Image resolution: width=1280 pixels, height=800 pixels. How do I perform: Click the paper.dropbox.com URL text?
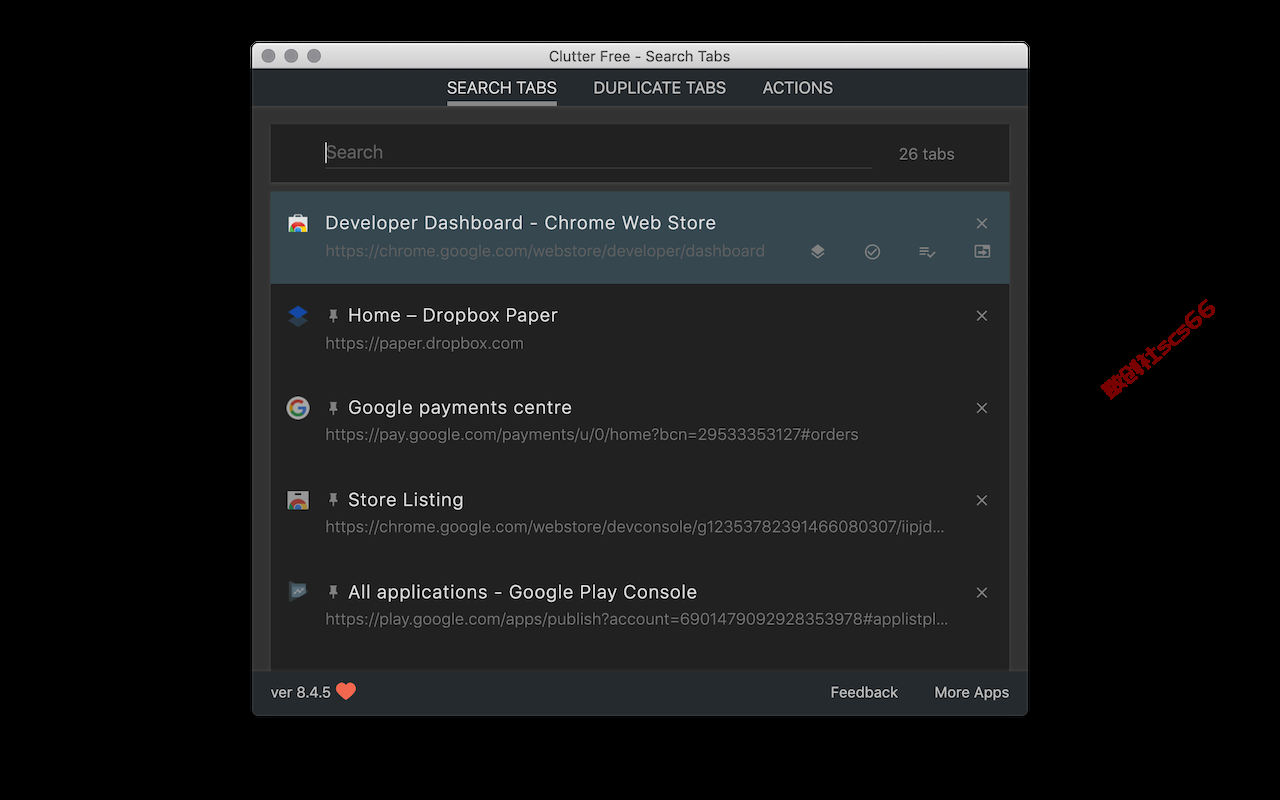(x=424, y=343)
